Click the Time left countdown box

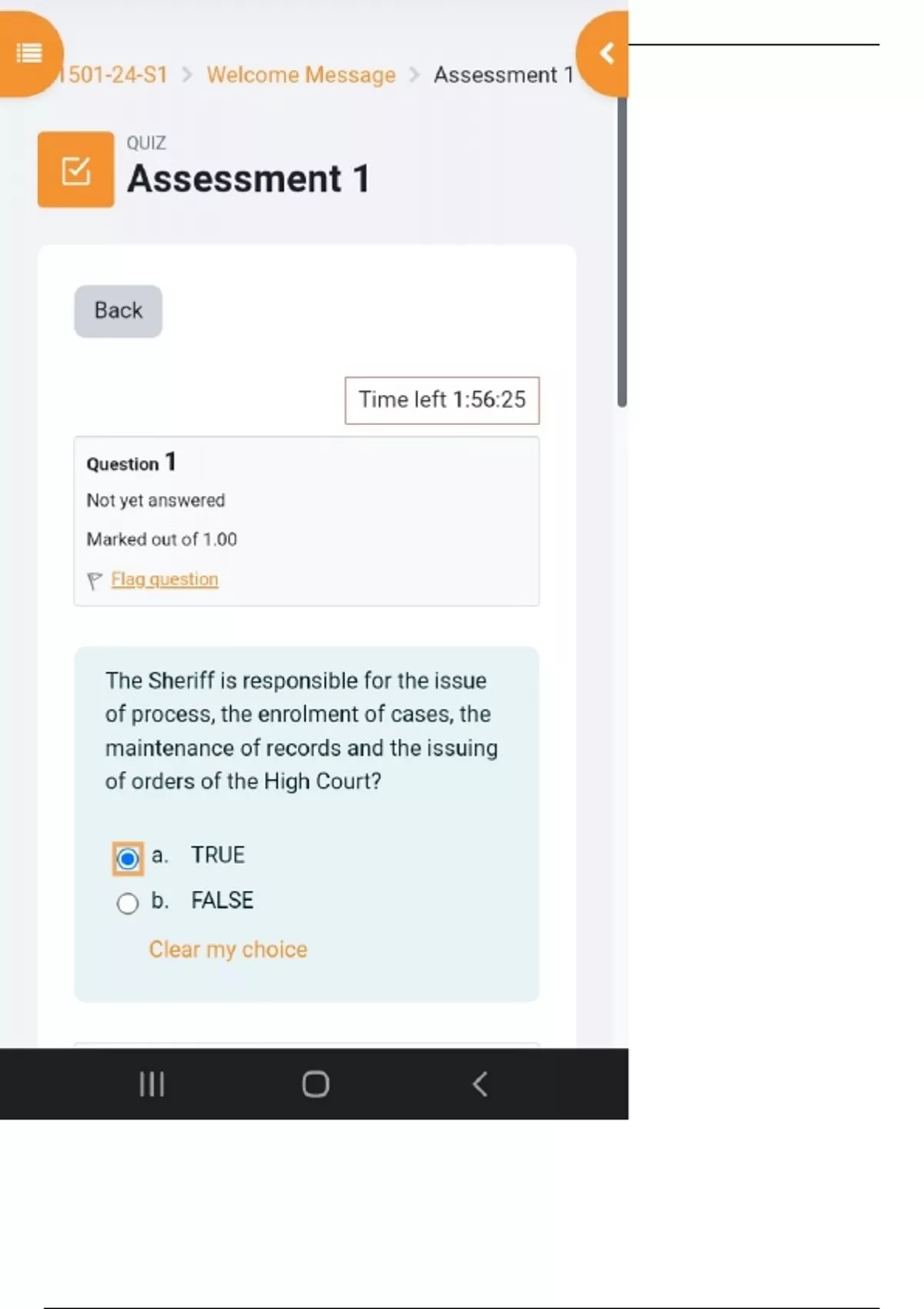442,400
